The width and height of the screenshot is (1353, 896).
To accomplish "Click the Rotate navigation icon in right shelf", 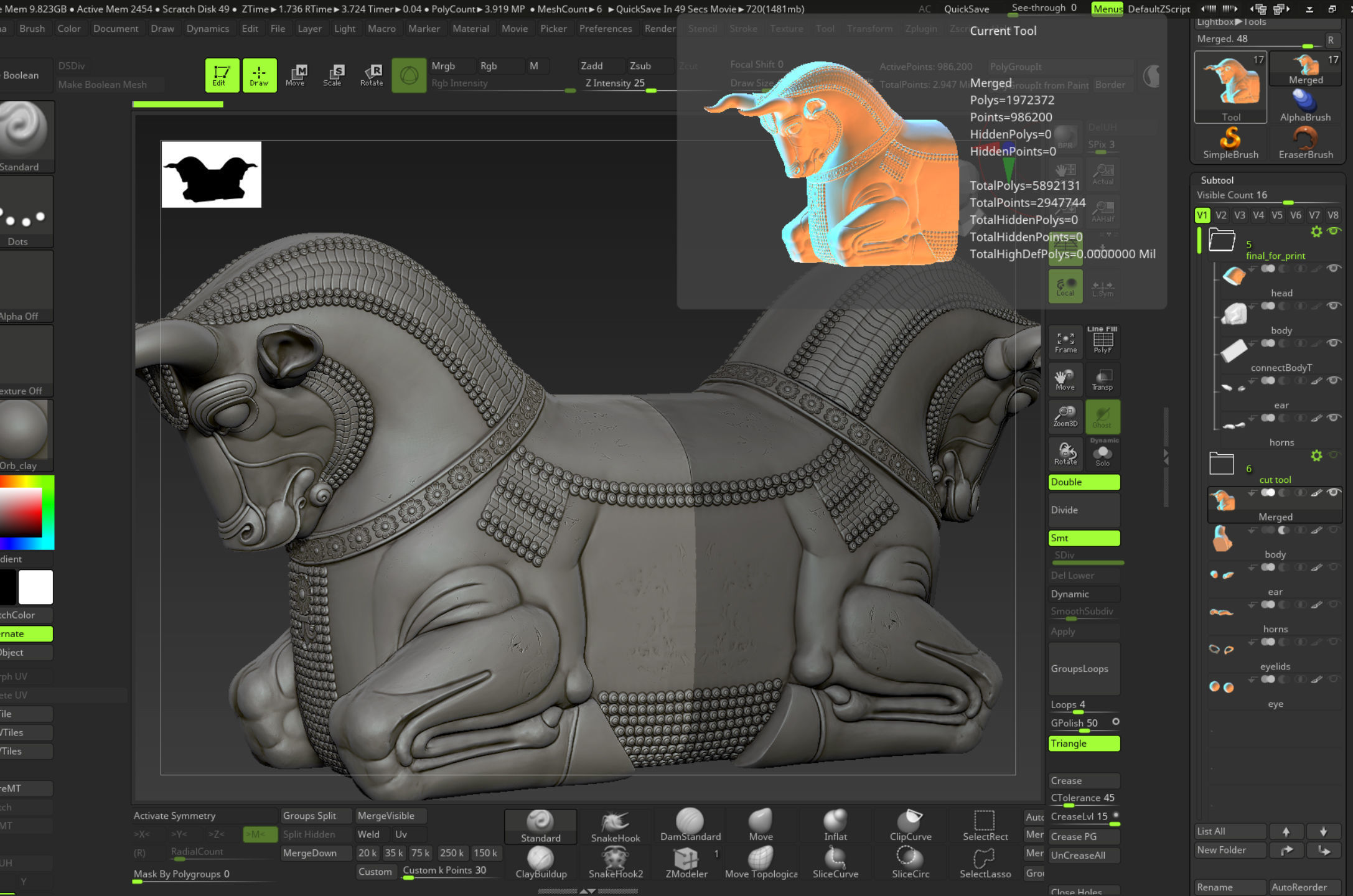I will 1065,454.
